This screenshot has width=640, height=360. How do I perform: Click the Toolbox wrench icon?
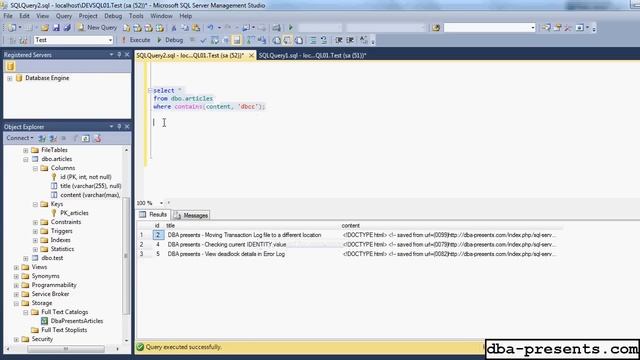click(x=568, y=28)
